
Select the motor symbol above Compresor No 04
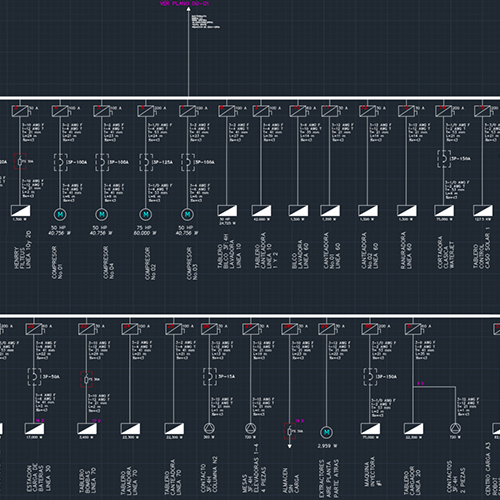(x=102, y=214)
